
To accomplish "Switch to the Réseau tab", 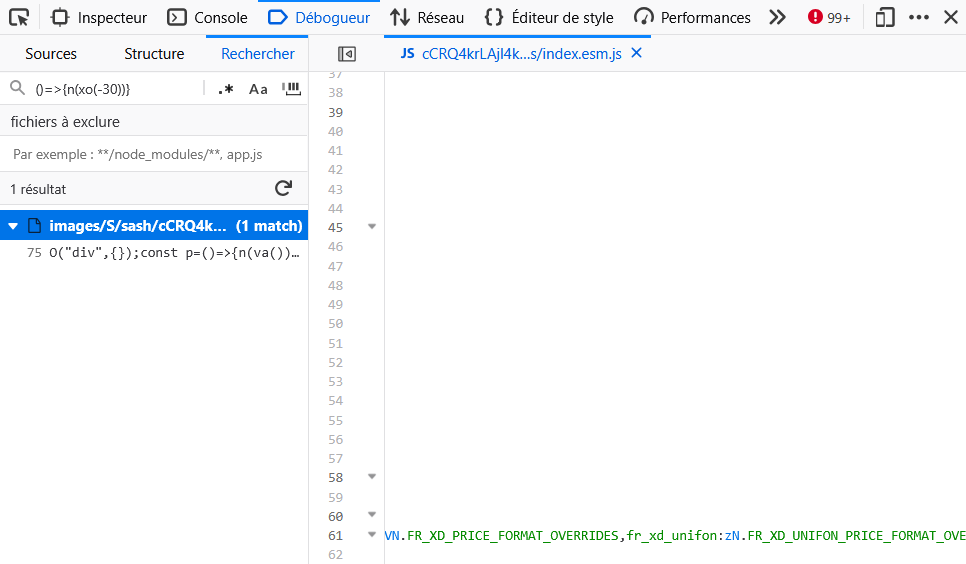I will [427, 17].
